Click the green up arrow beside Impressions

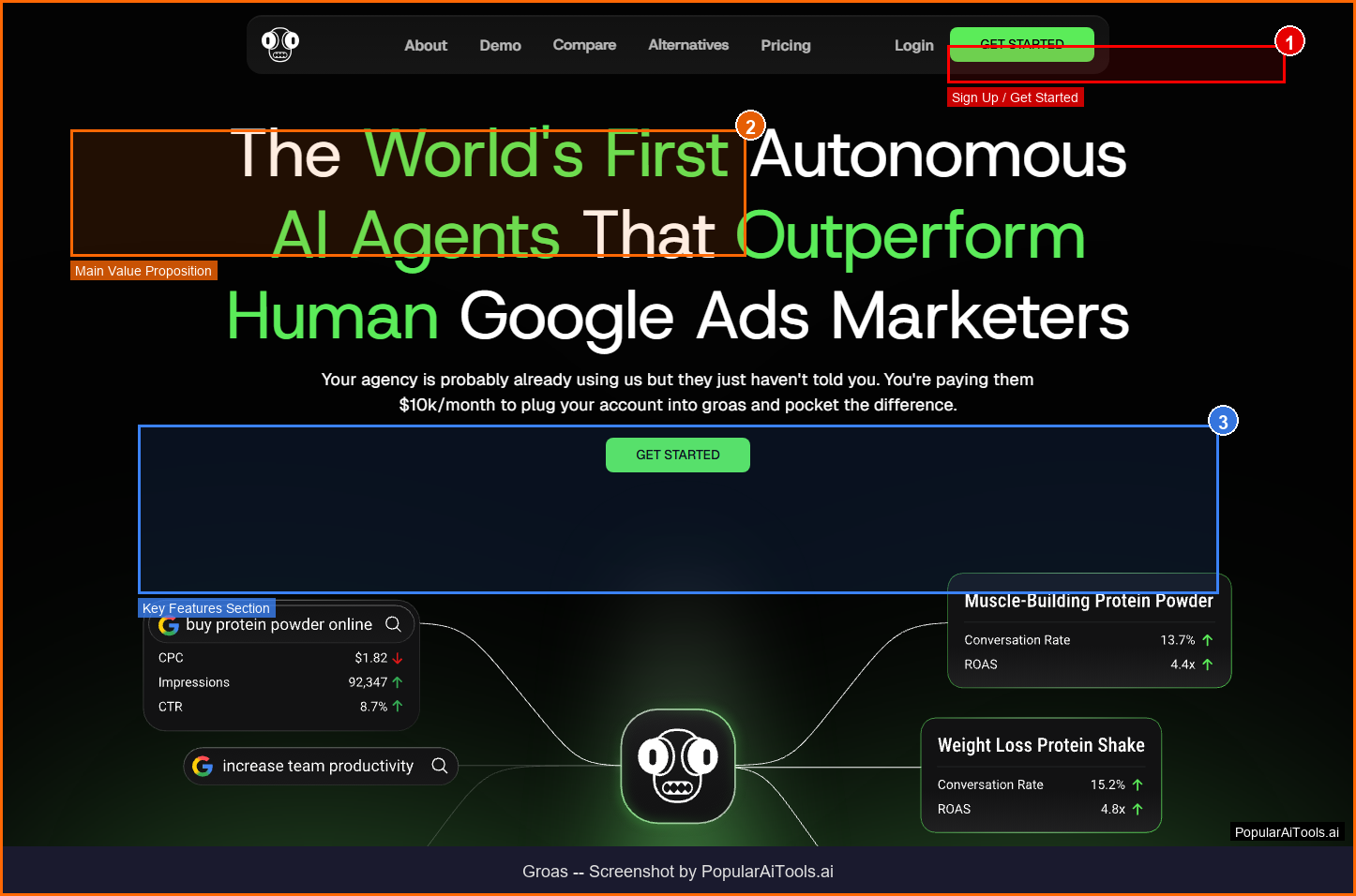click(398, 682)
